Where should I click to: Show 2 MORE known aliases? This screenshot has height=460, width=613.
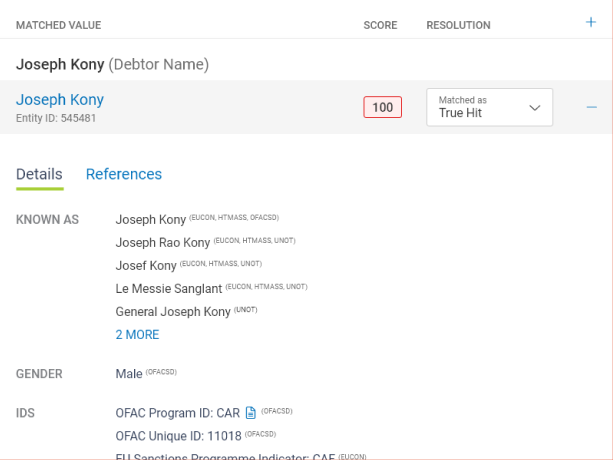[x=137, y=335]
